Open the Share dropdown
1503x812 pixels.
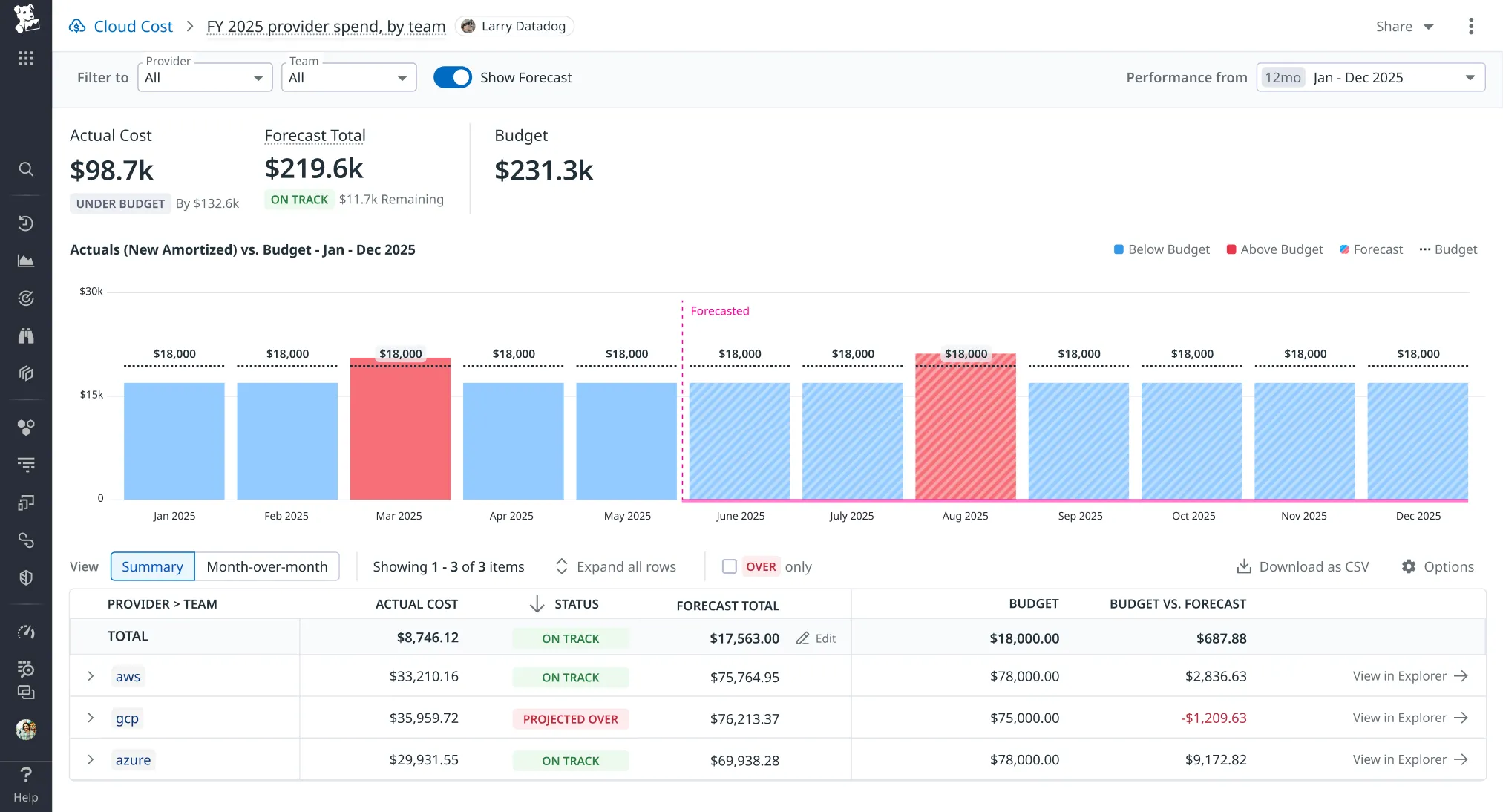(x=1404, y=27)
